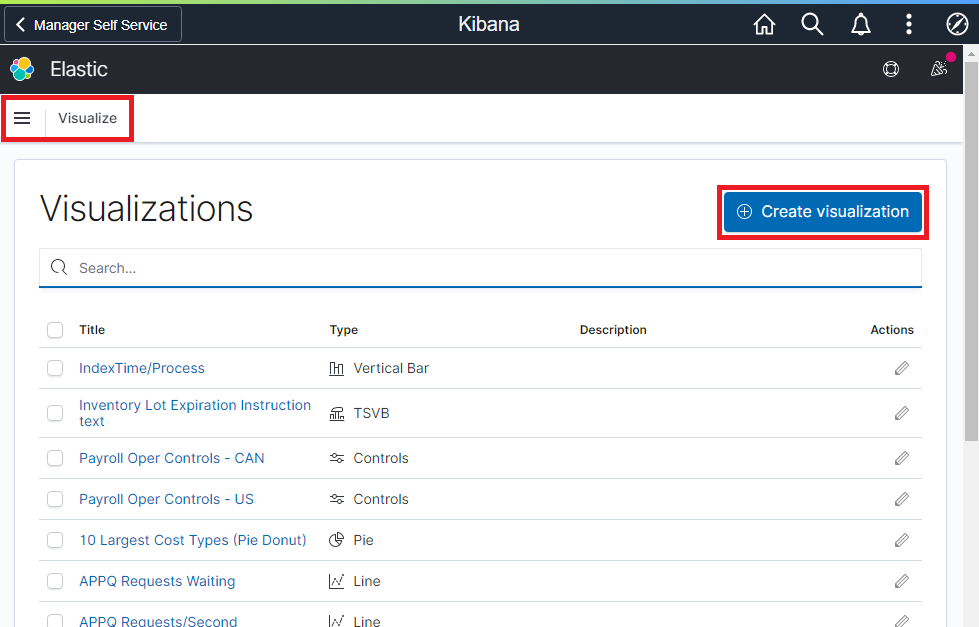
Task: Sort the list by Title column
Action: [92, 330]
